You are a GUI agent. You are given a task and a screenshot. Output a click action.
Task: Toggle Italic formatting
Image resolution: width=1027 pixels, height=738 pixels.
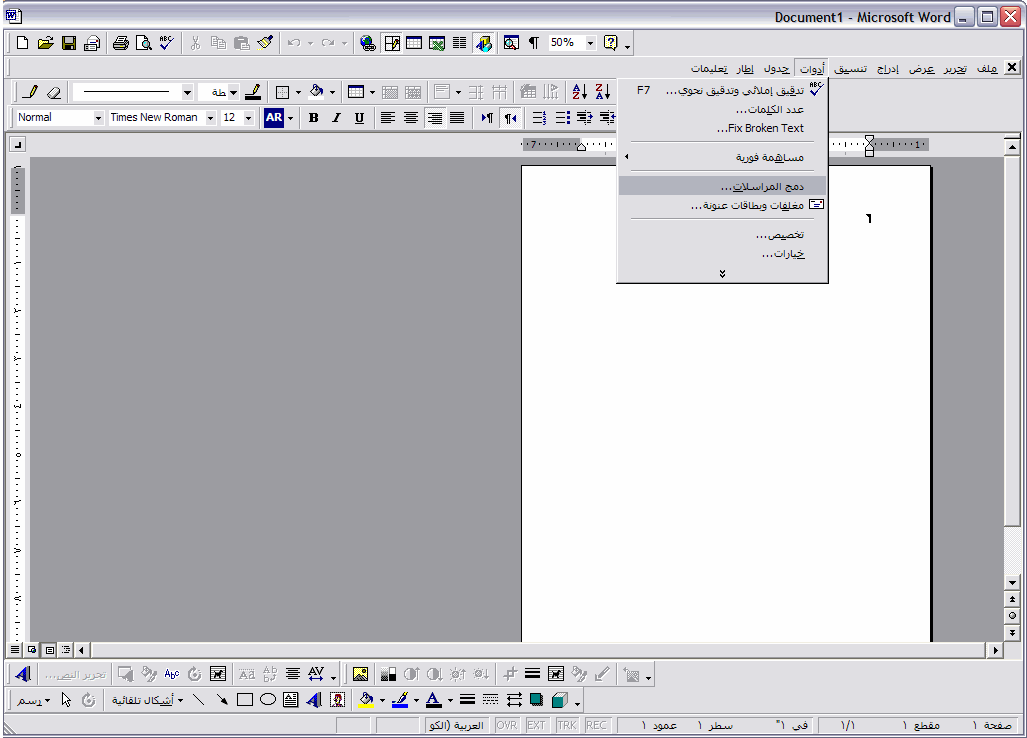(x=337, y=118)
